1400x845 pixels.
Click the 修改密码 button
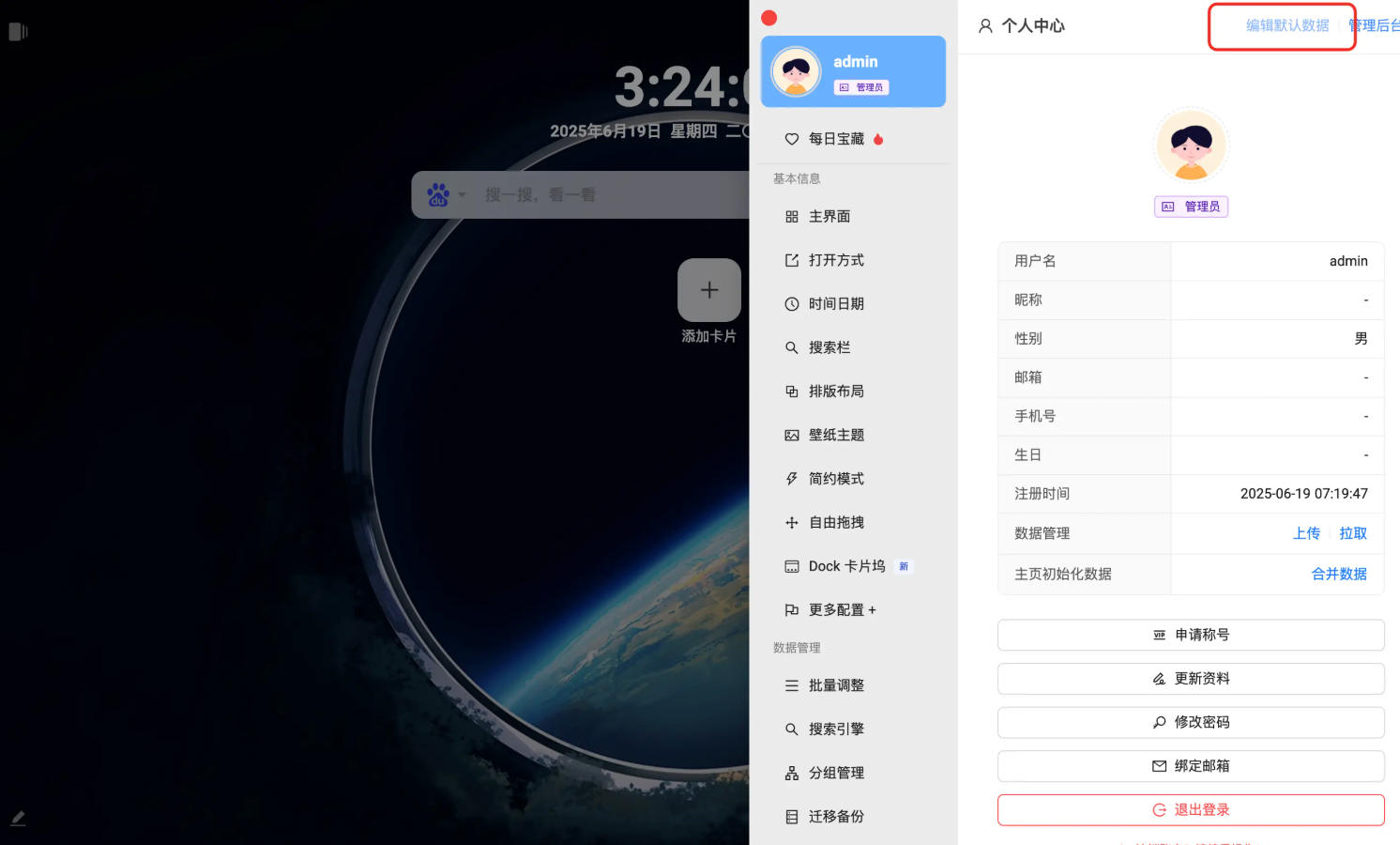[1191, 722]
